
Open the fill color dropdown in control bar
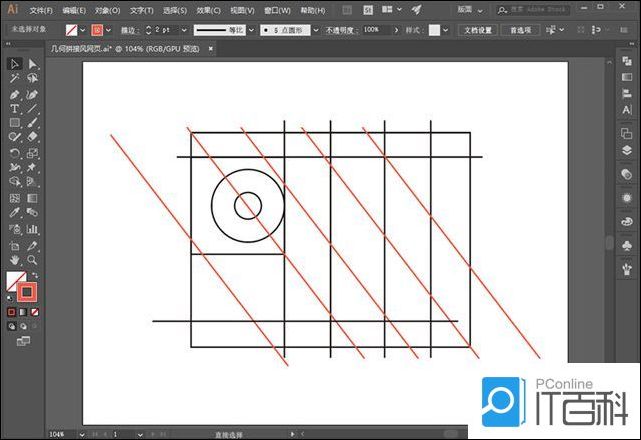tap(83, 30)
